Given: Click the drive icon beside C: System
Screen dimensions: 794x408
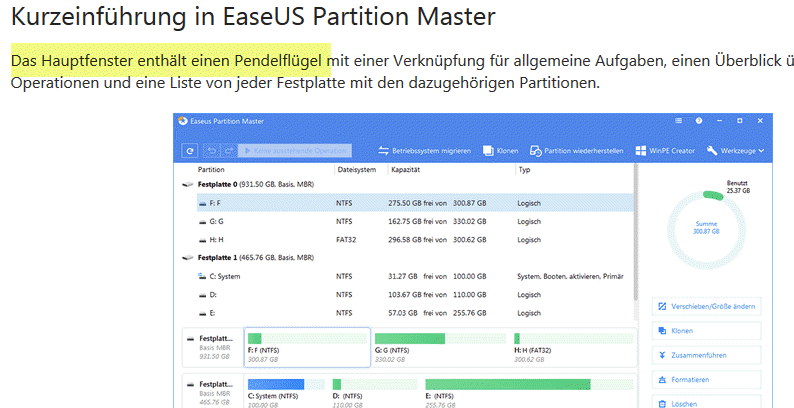Looking at the screenshot, I should (x=203, y=276).
